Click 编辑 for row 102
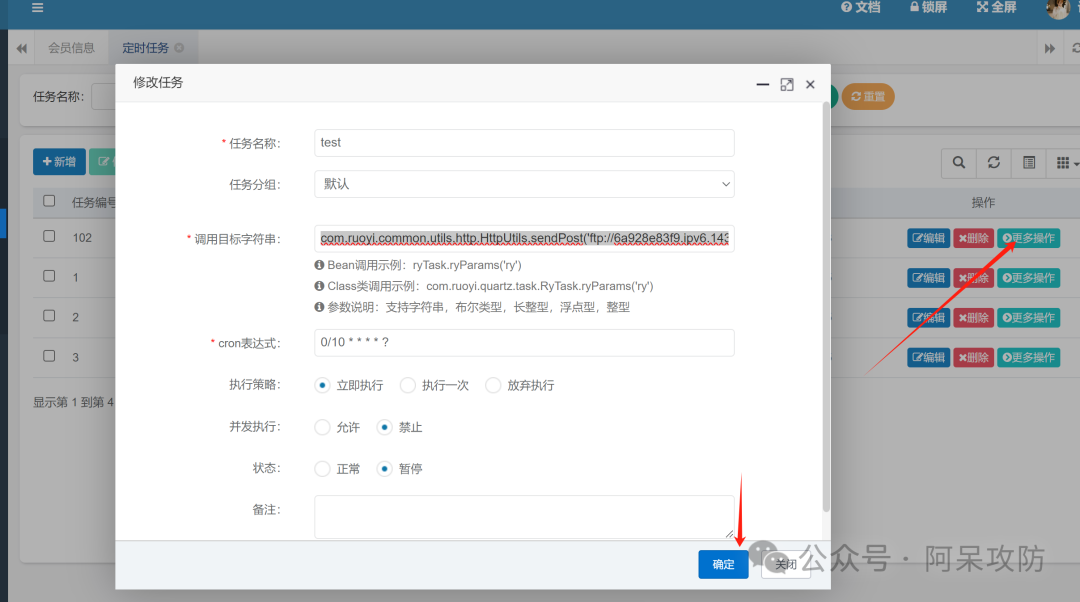This screenshot has width=1080, height=602. (x=928, y=238)
